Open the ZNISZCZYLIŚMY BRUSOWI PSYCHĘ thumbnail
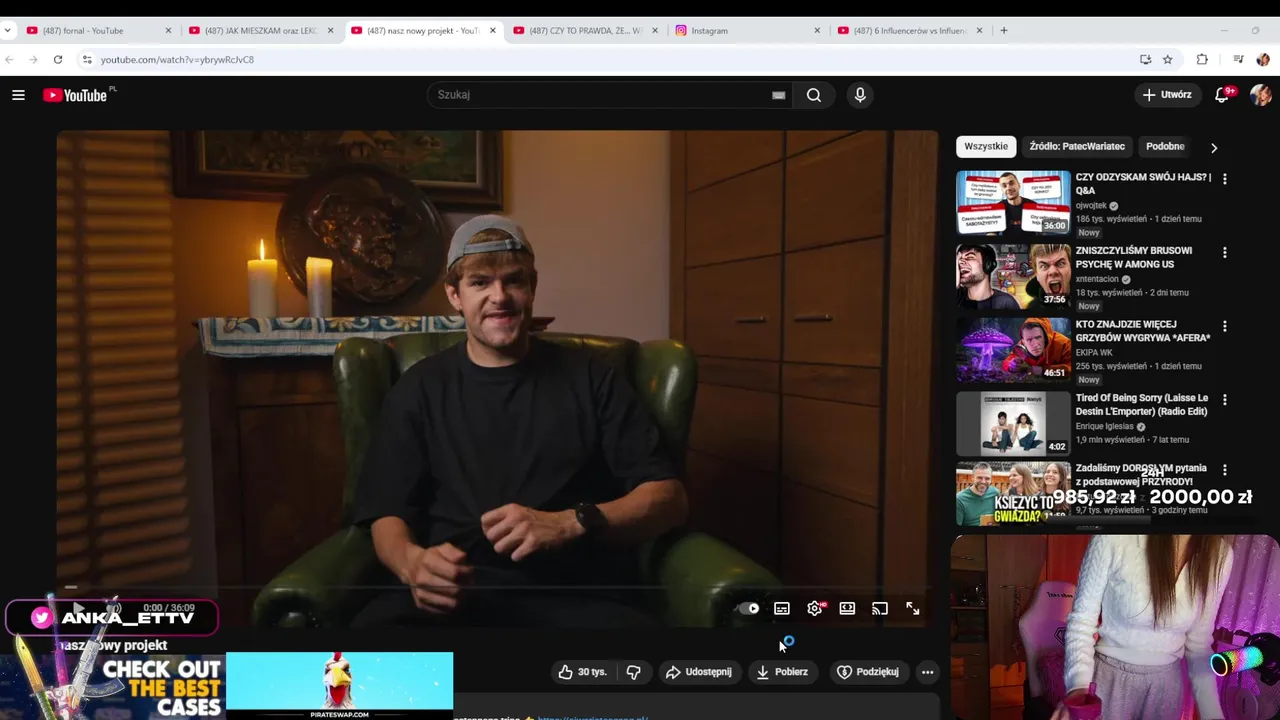 (1013, 277)
